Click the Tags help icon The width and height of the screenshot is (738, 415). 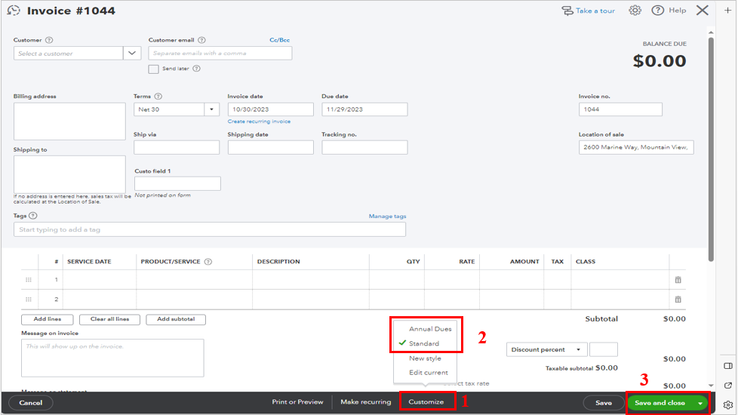[x=33, y=215]
